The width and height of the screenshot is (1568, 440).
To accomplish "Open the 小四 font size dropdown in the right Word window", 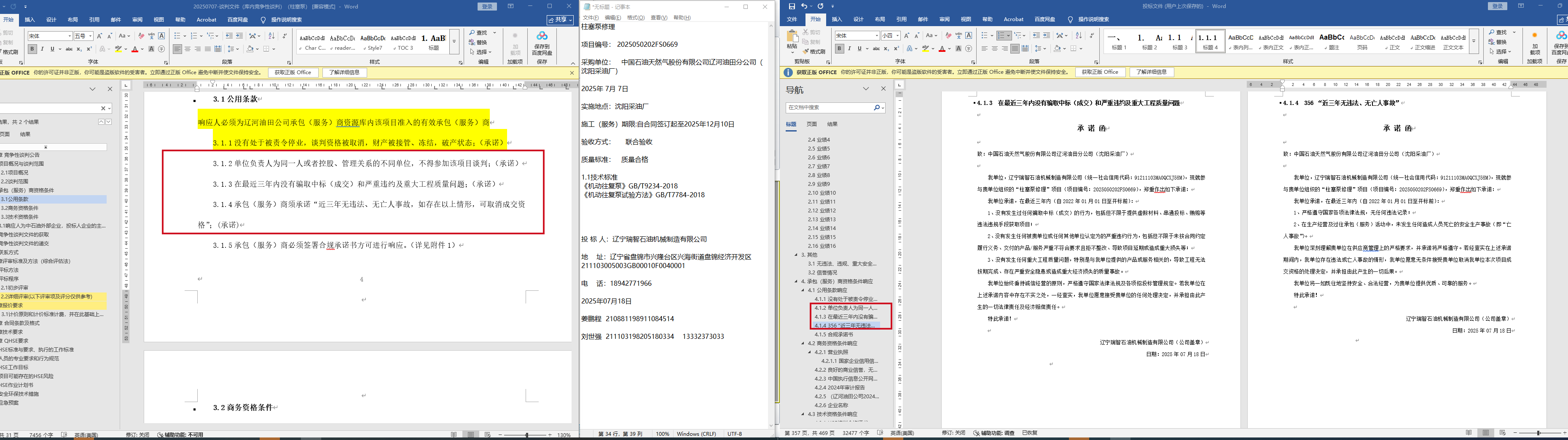I will tap(898, 36).
